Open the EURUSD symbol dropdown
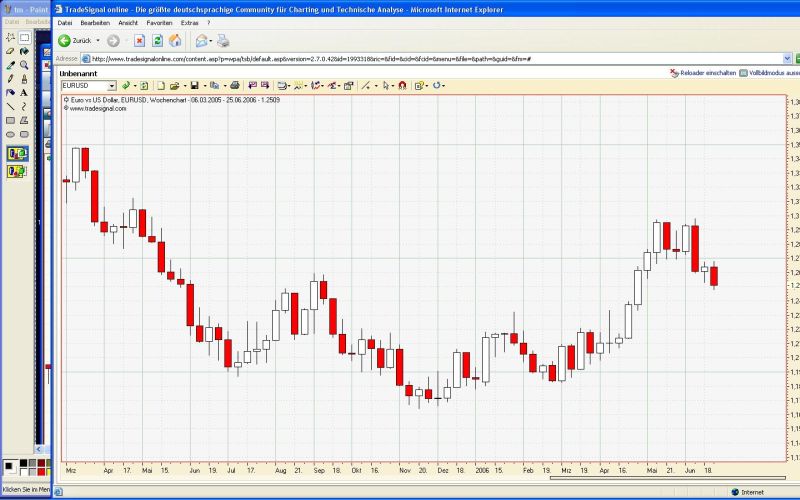 coord(112,86)
